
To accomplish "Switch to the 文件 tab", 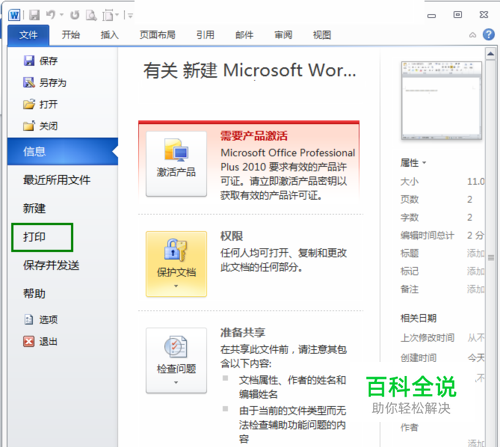I will [28, 35].
